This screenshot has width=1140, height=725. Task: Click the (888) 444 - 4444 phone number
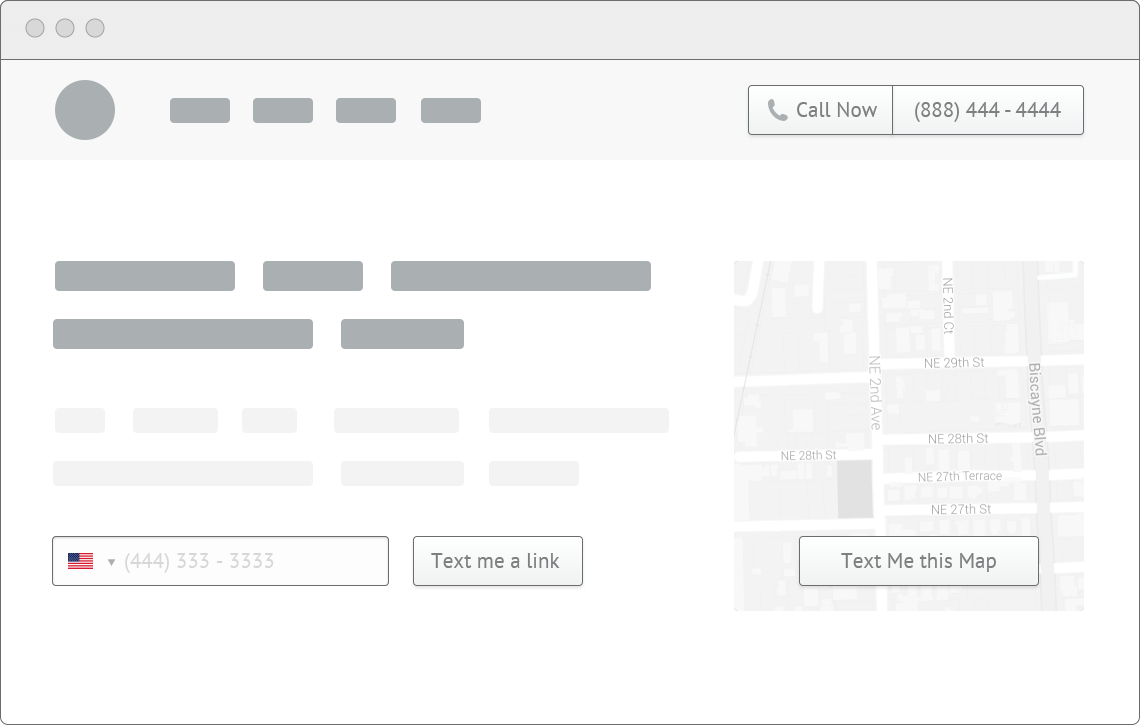click(x=988, y=109)
